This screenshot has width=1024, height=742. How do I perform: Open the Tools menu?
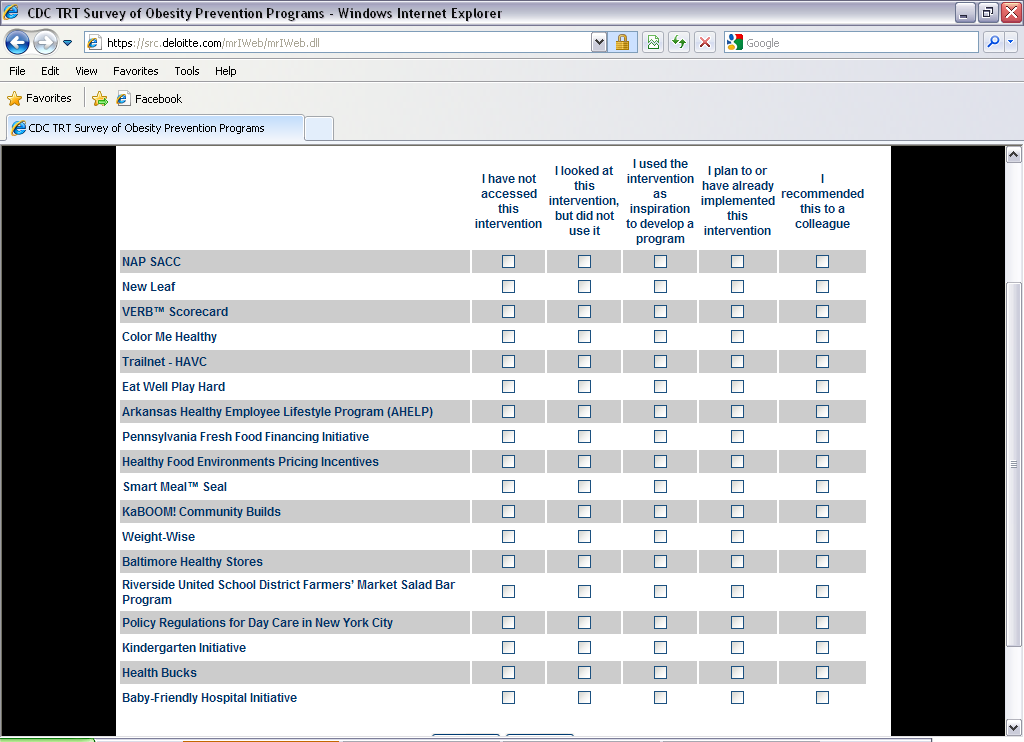coord(187,71)
